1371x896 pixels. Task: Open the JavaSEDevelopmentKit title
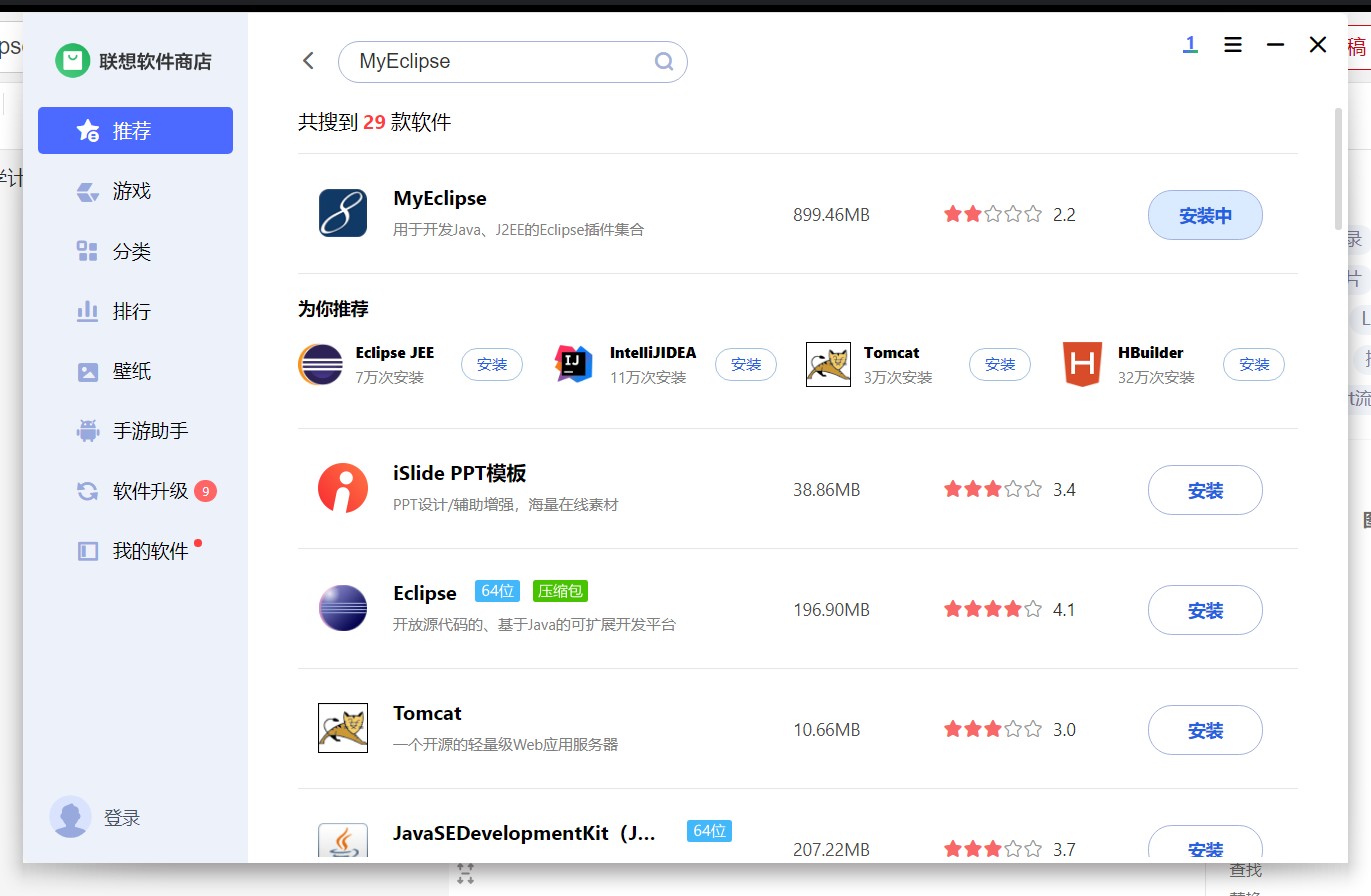(525, 833)
